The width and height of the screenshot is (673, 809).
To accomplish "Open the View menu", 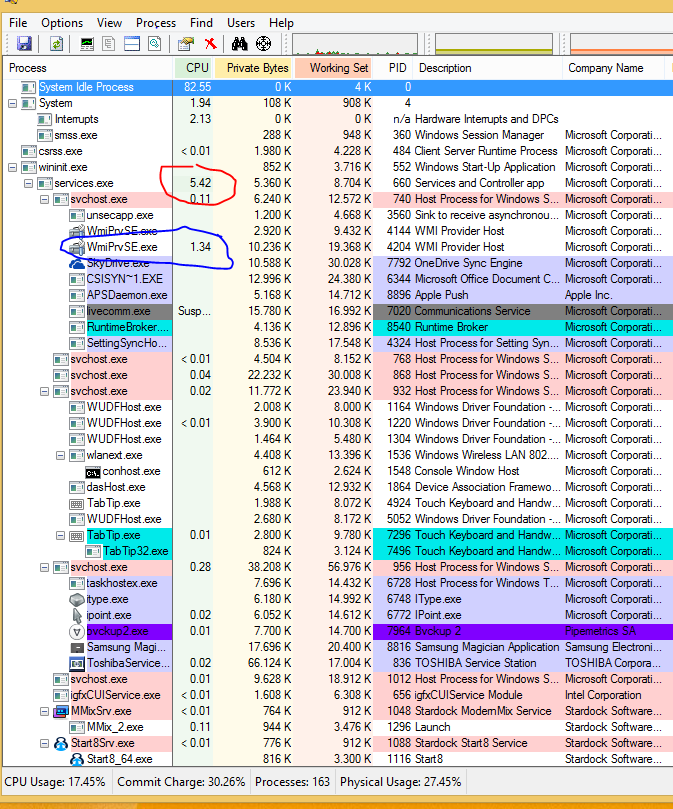I will (109, 23).
